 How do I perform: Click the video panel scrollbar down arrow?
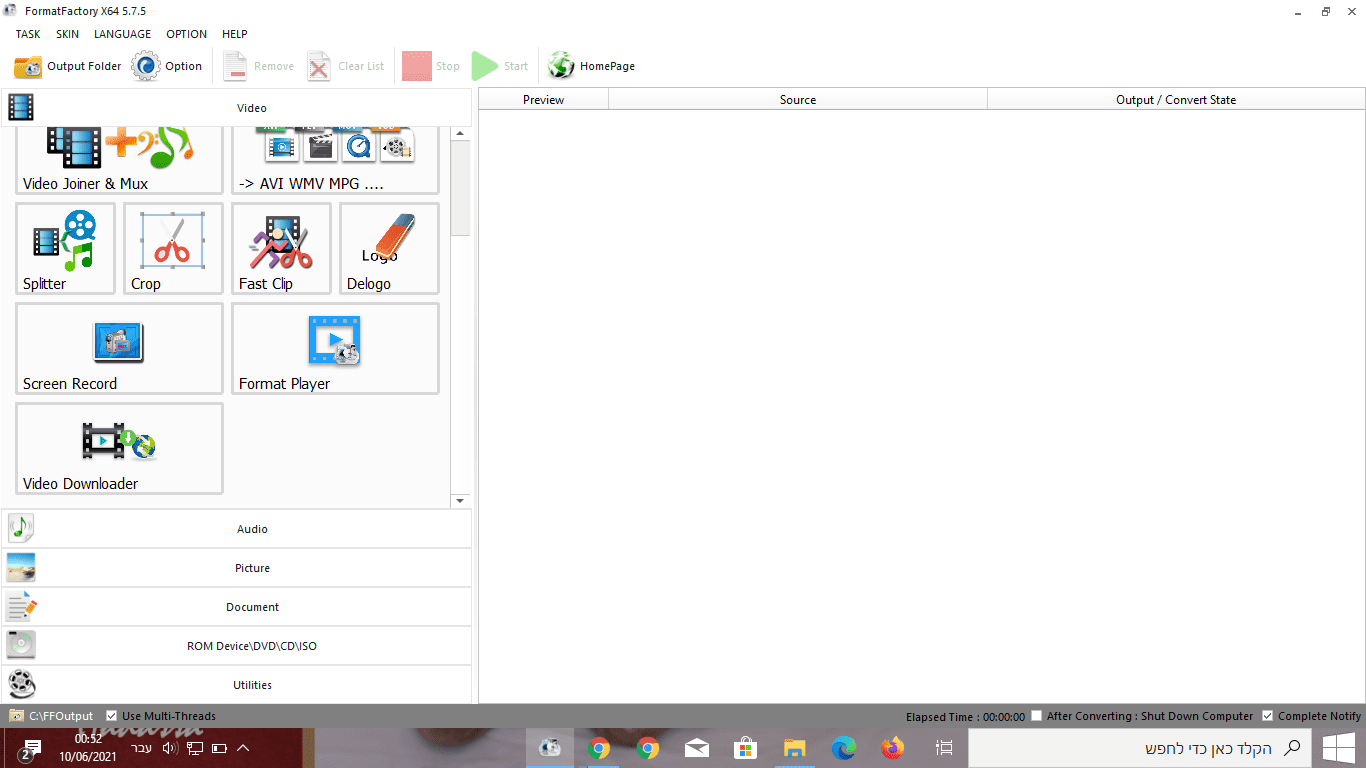[460, 500]
